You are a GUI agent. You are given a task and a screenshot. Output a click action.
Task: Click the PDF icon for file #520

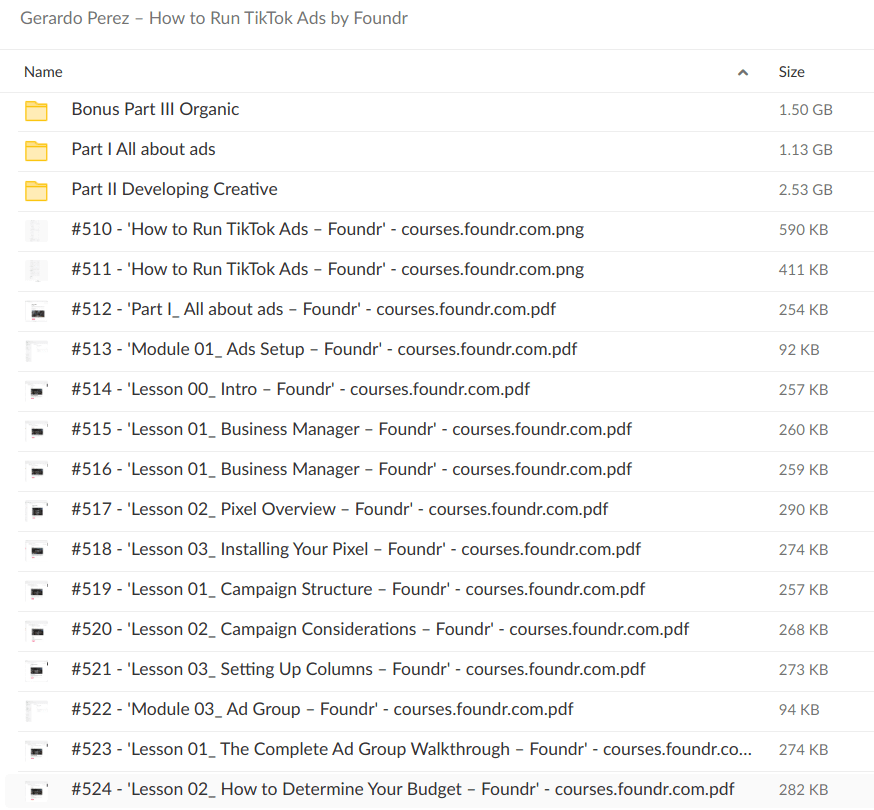[36, 630]
